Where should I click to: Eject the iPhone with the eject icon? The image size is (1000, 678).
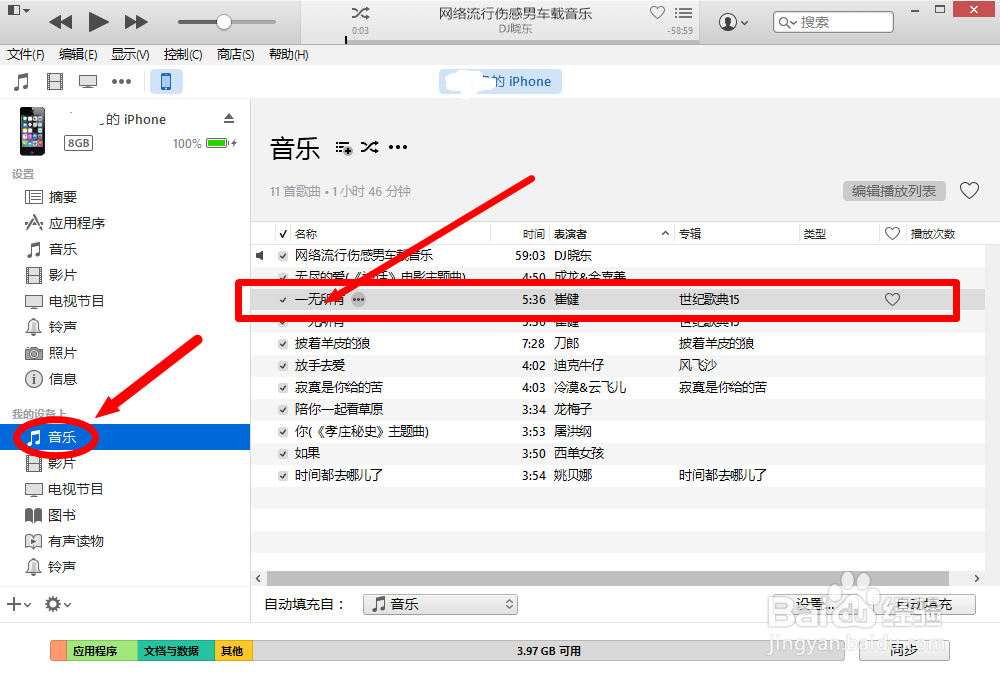click(229, 118)
